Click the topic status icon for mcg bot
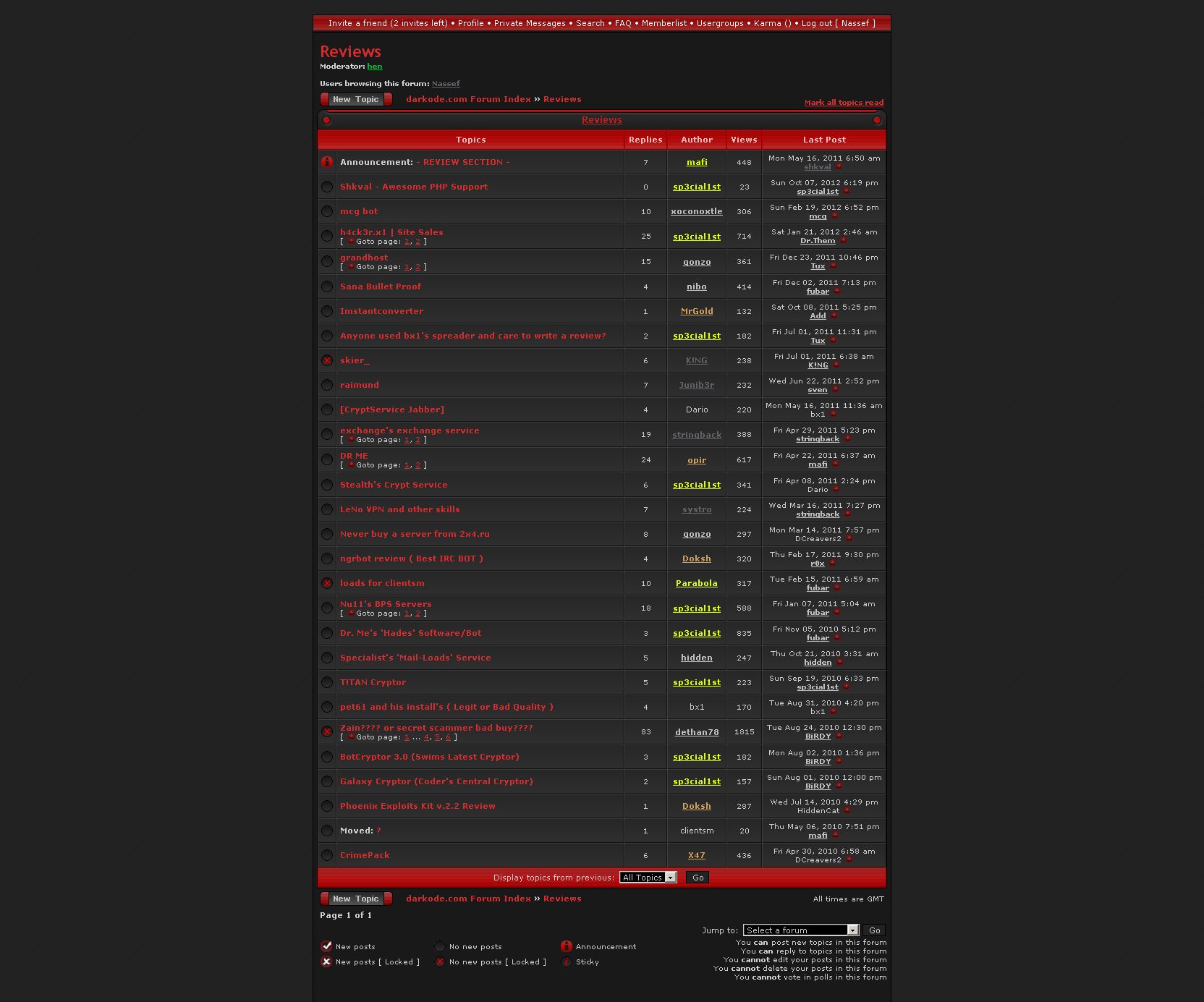This screenshot has width=1204, height=1002. coord(327,211)
